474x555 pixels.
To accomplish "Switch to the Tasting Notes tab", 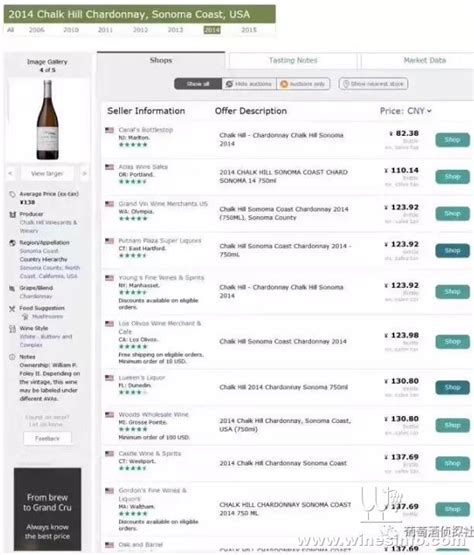I will (x=293, y=61).
